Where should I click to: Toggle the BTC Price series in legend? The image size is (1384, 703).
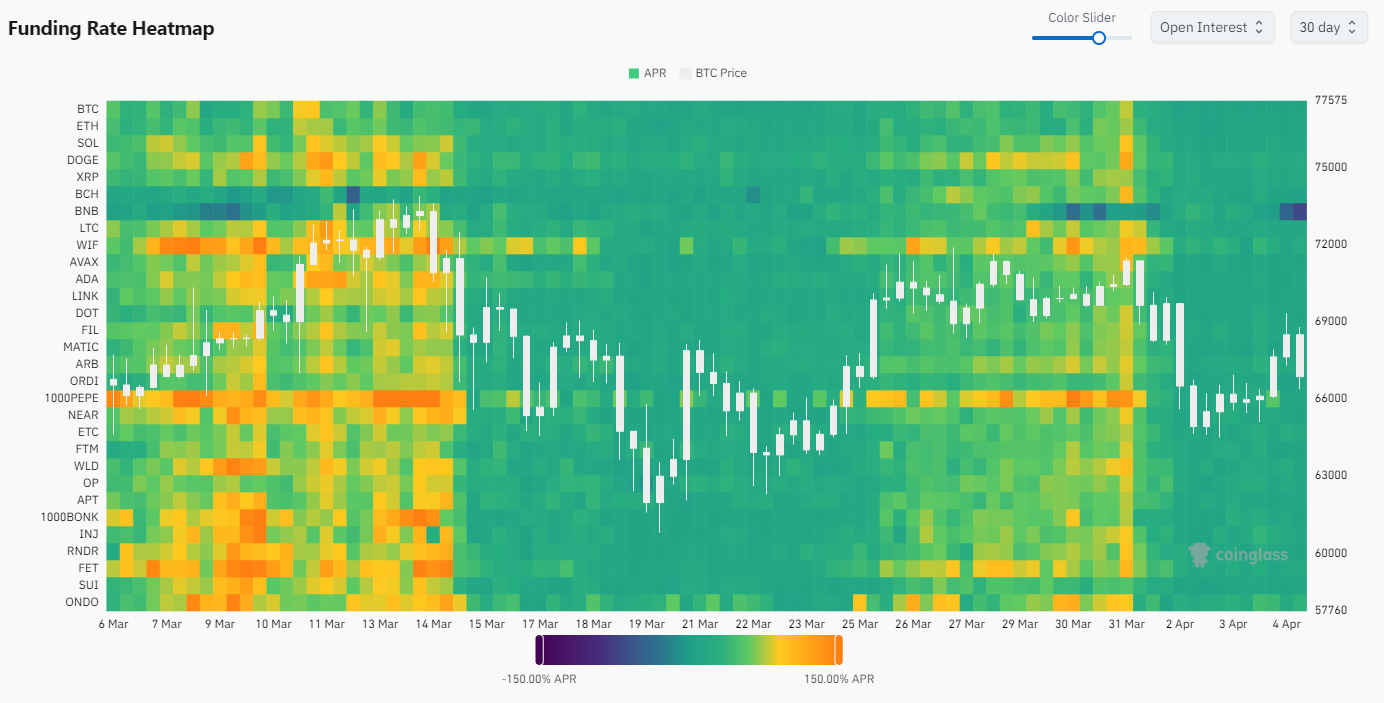coord(713,73)
